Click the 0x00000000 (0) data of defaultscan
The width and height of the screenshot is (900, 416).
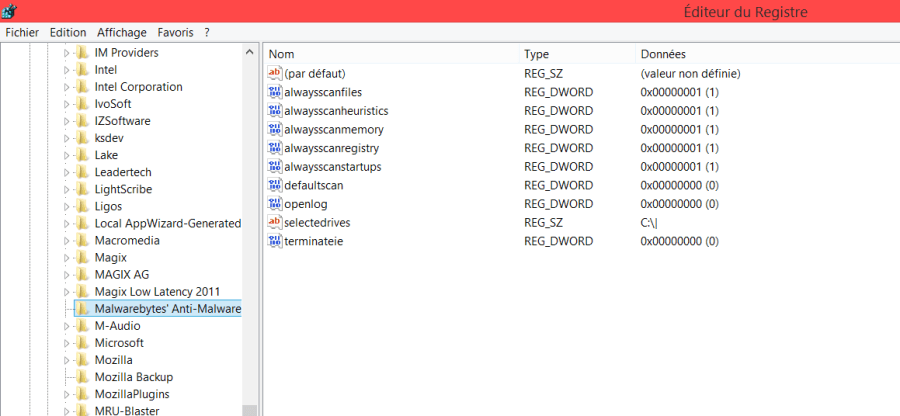680,185
